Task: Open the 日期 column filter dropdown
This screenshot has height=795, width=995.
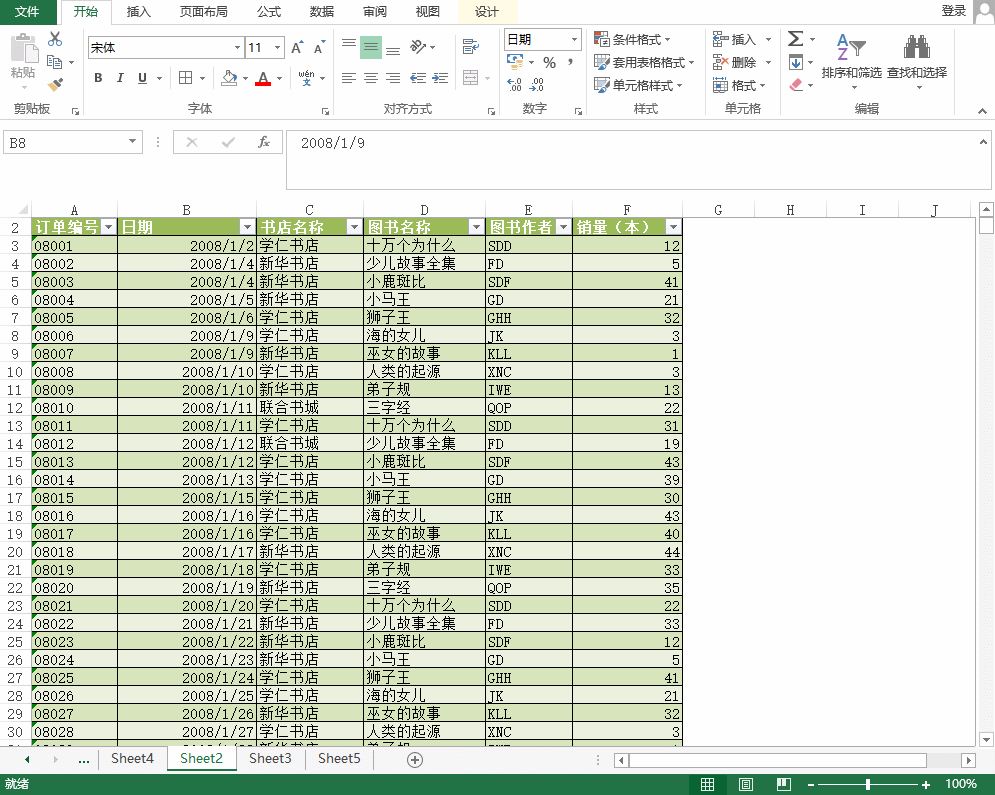Action: 247,227
